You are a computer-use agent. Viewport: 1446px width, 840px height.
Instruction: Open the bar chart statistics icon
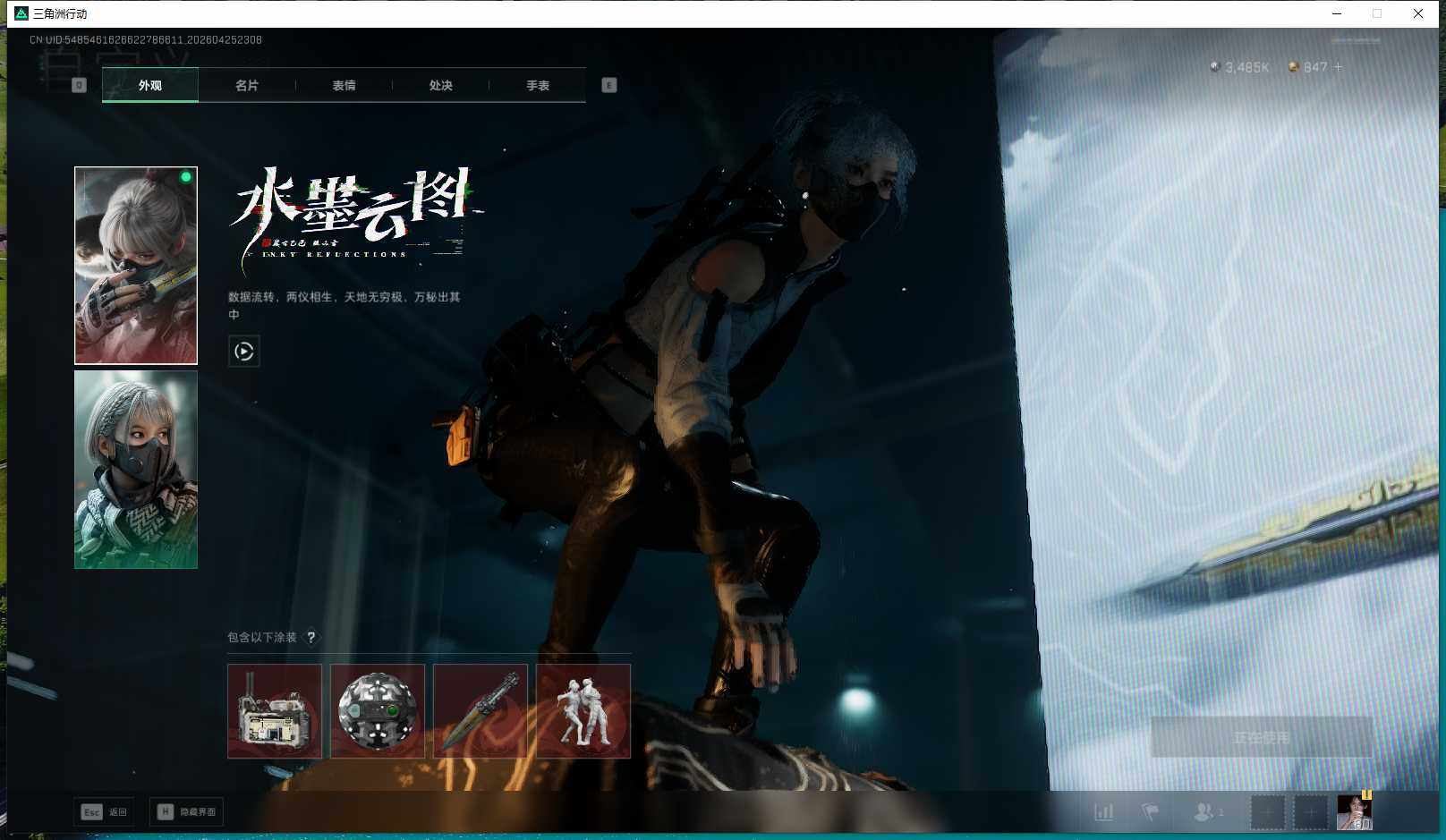click(x=1104, y=812)
